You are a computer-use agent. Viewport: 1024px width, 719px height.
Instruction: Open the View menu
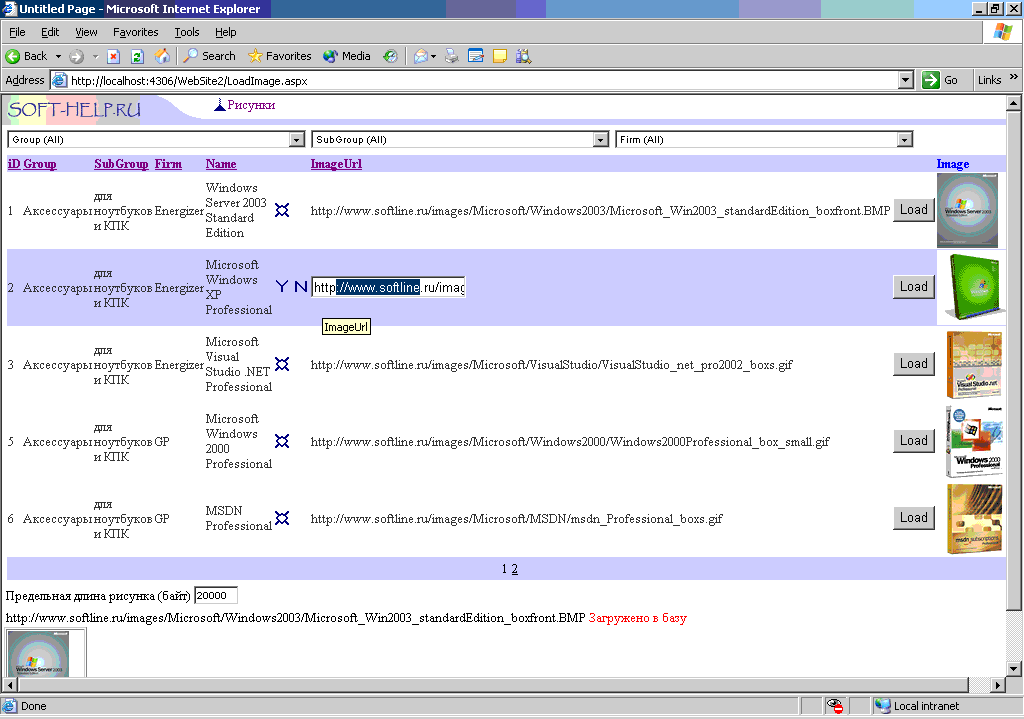pyautogui.click(x=86, y=32)
